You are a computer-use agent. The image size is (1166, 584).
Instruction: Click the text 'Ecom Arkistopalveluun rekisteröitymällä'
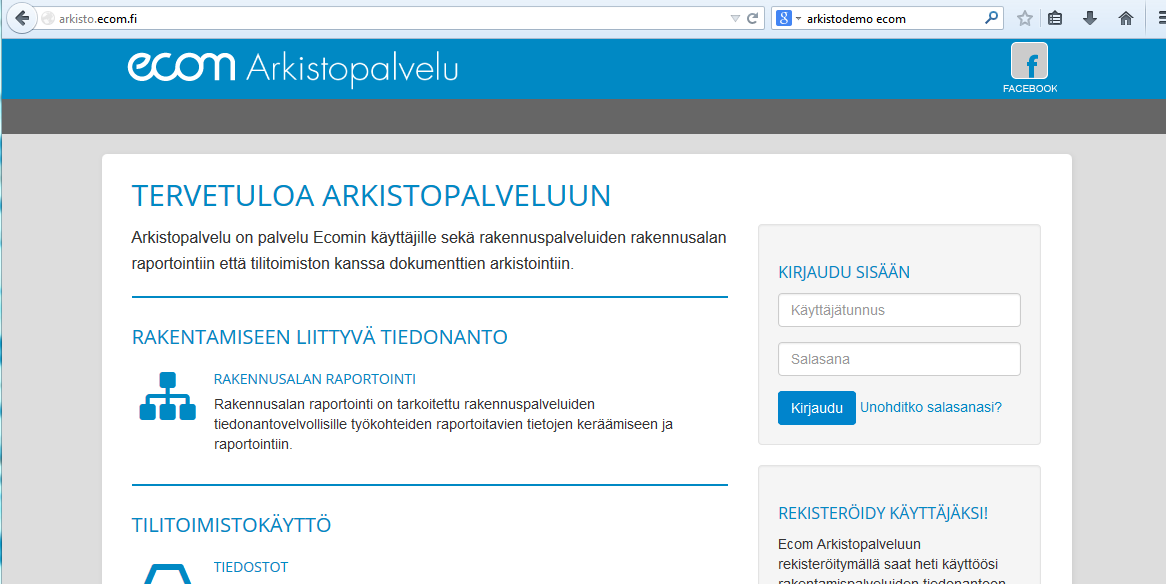888,554
